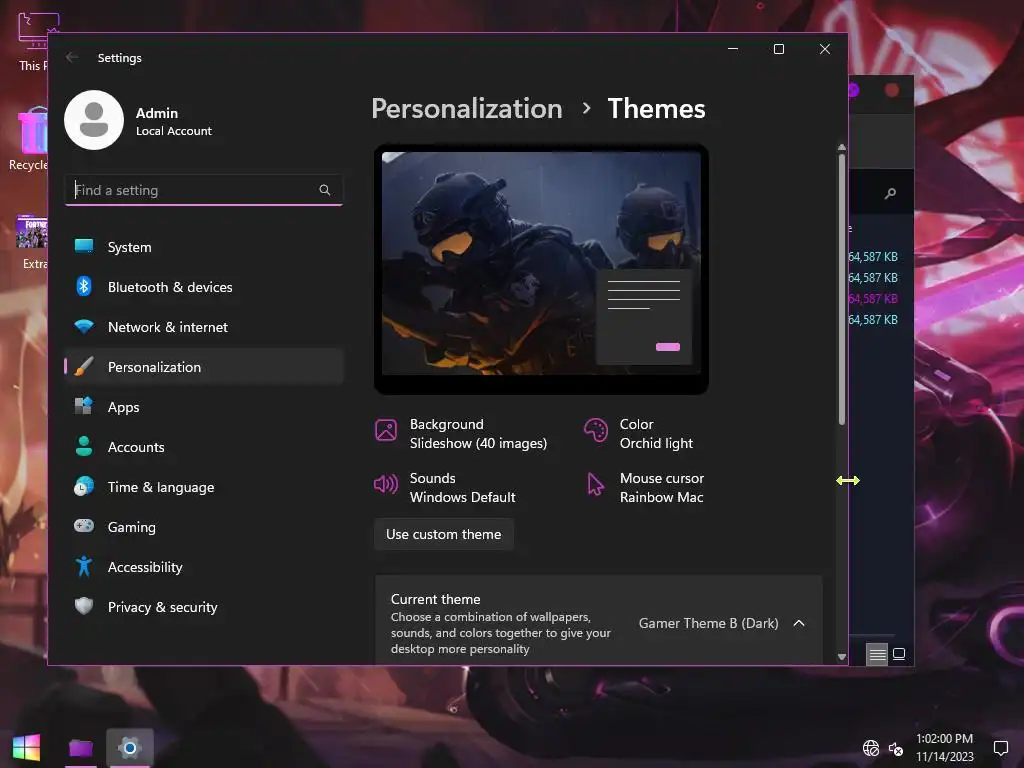The height and width of the screenshot is (768, 1024).
Task: Open the Mouse cursor pointer icon
Action: click(596, 485)
